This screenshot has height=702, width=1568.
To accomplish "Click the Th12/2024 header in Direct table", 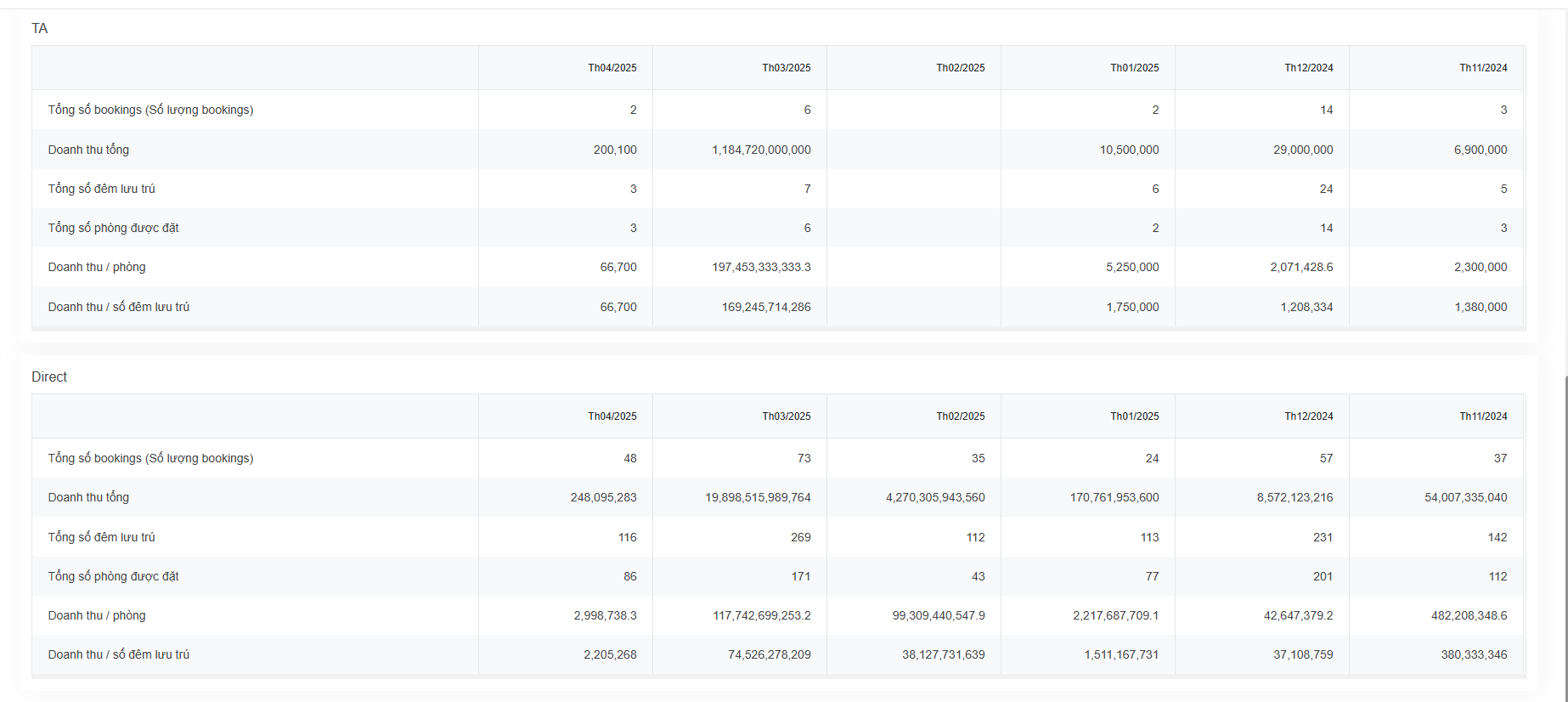I will 1308,416.
